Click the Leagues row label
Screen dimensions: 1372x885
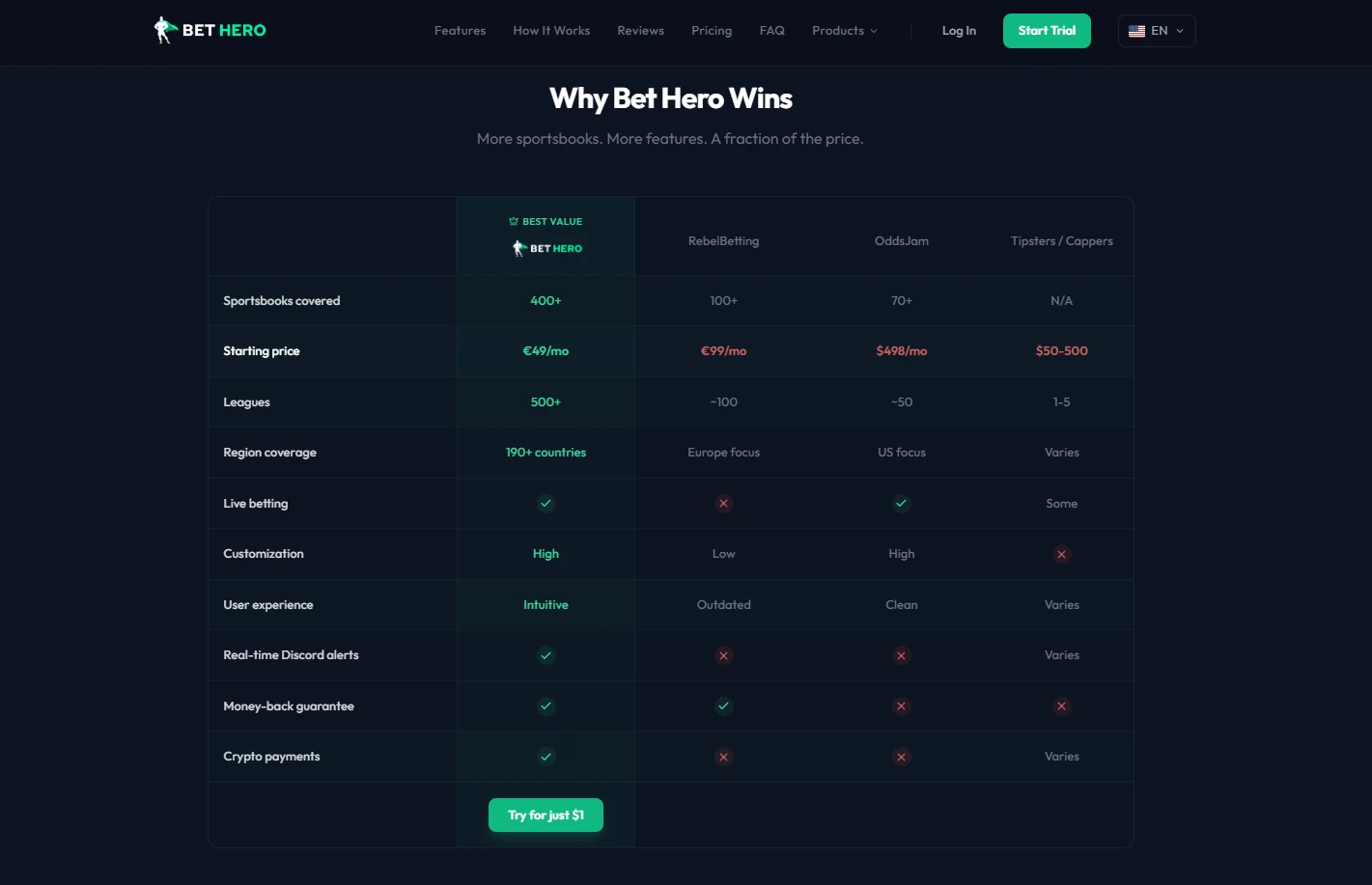point(246,402)
